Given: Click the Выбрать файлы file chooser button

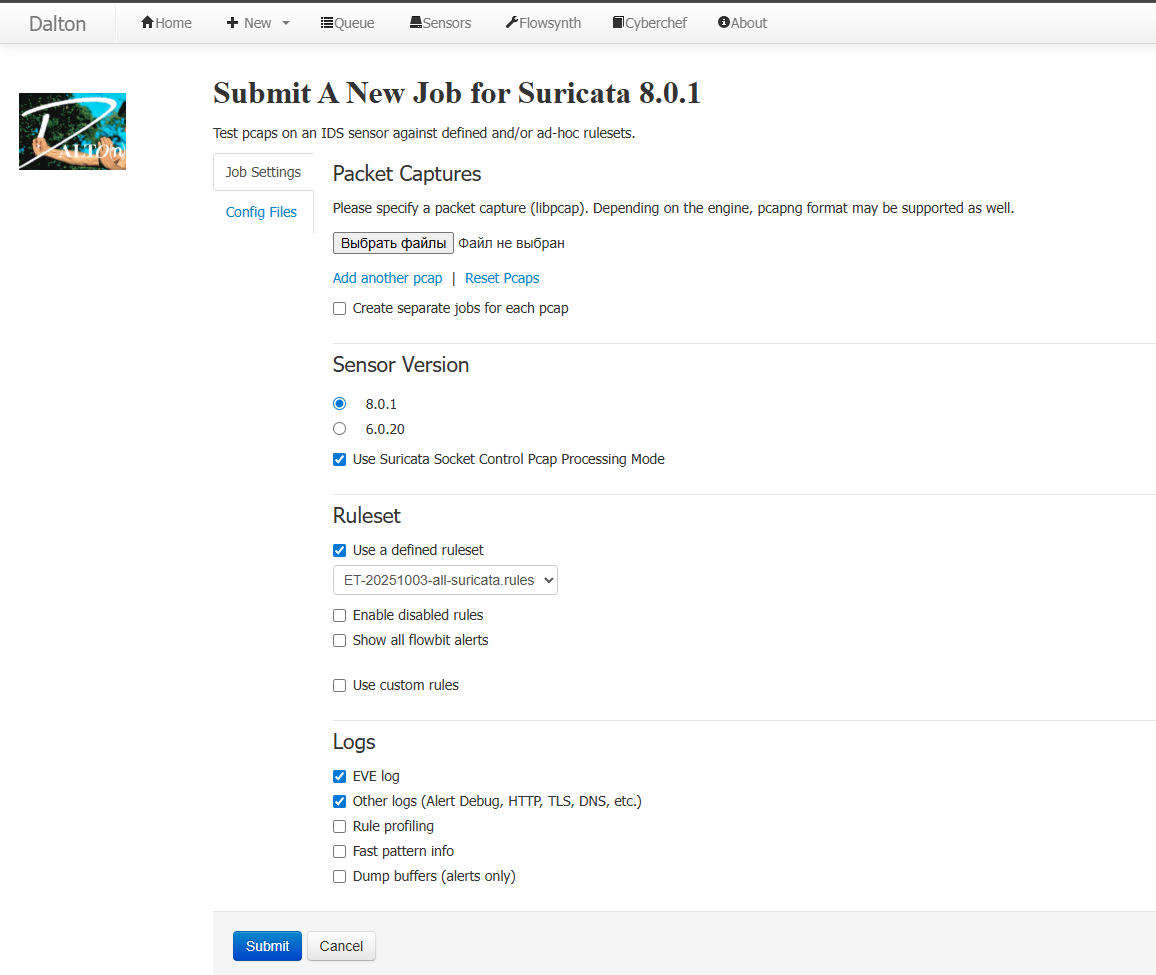Looking at the screenshot, I should pos(393,243).
